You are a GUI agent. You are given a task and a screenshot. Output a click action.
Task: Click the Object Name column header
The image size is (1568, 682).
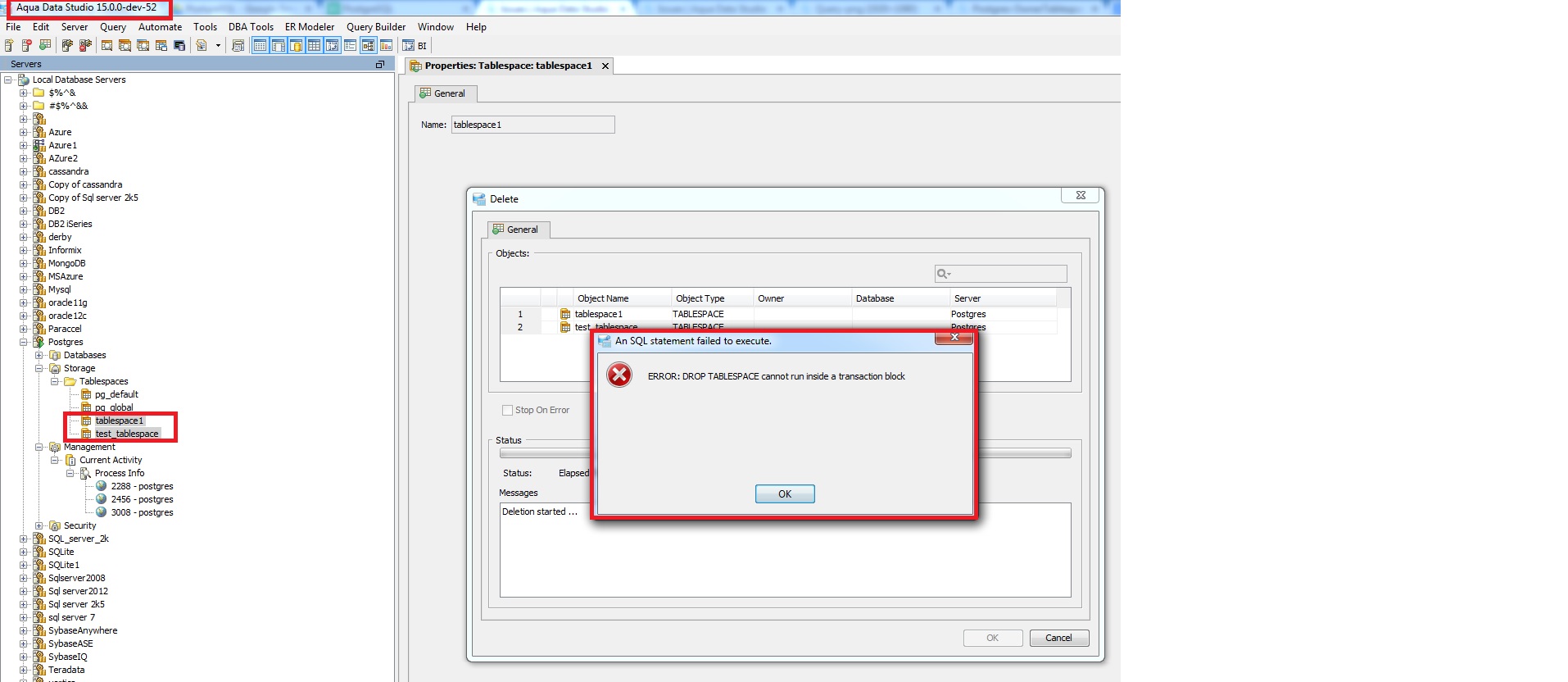click(x=621, y=298)
